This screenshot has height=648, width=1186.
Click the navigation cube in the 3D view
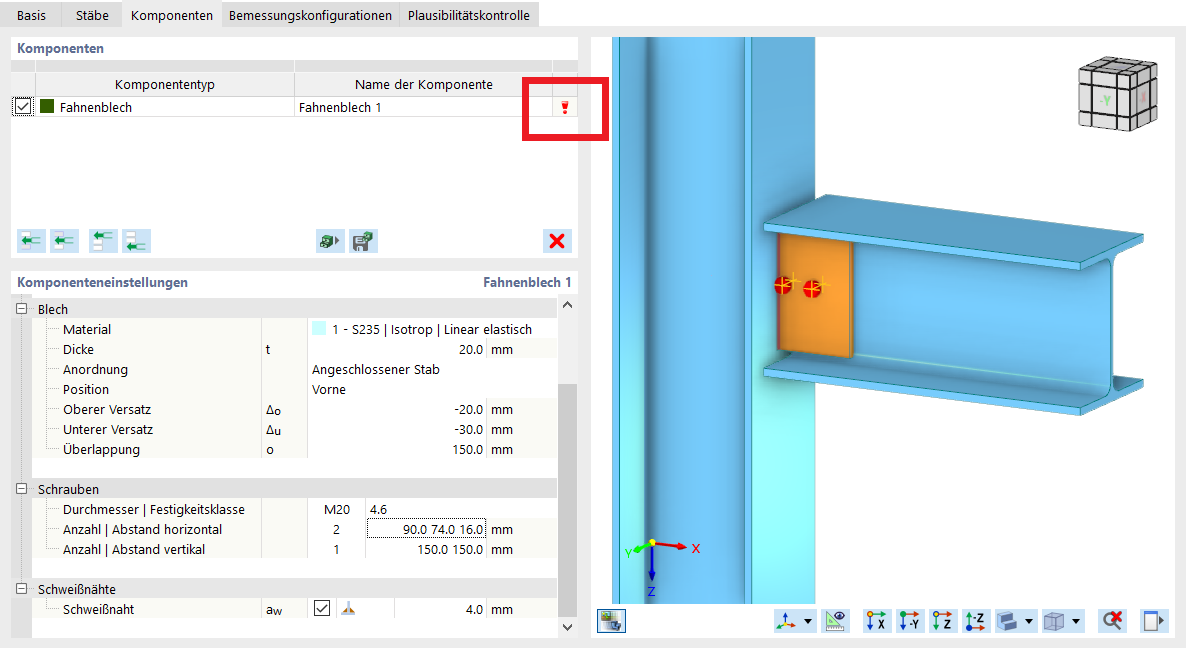click(x=1118, y=94)
